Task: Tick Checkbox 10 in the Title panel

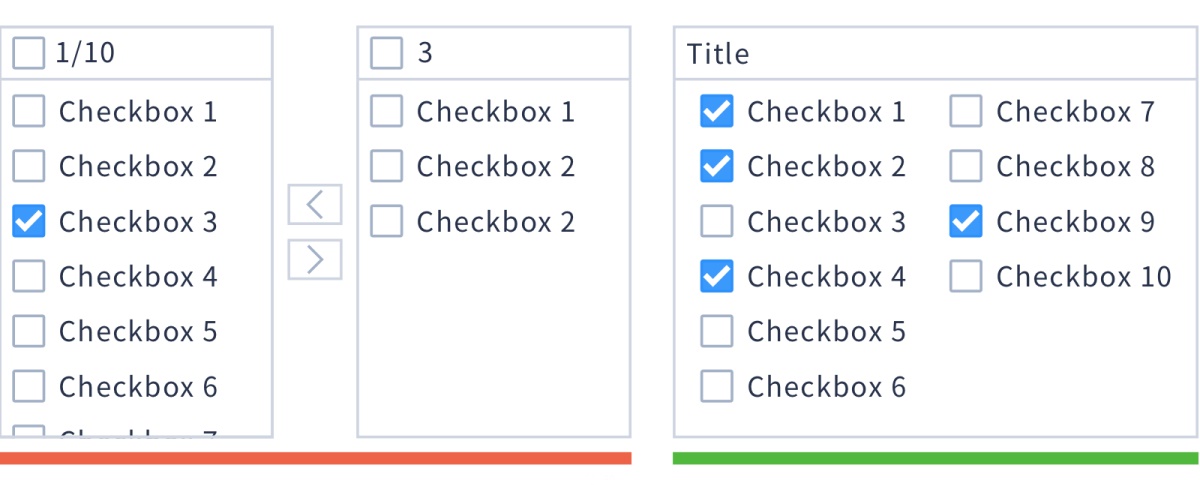Action: (x=965, y=276)
